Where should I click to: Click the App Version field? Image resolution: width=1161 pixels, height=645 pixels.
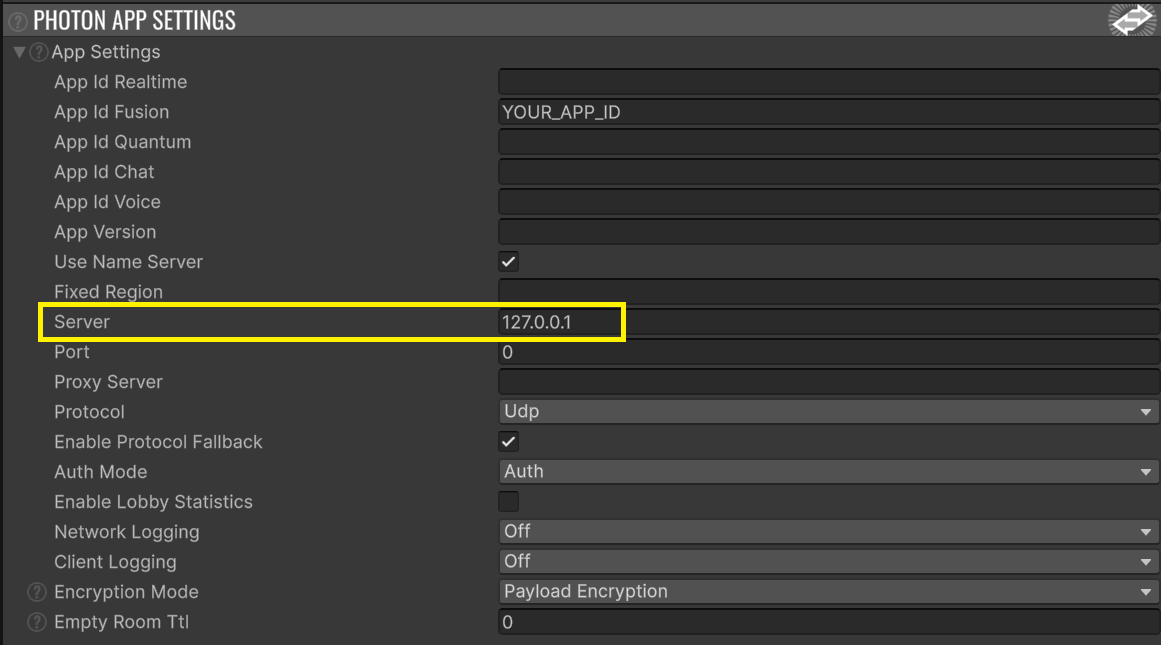[829, 232]
